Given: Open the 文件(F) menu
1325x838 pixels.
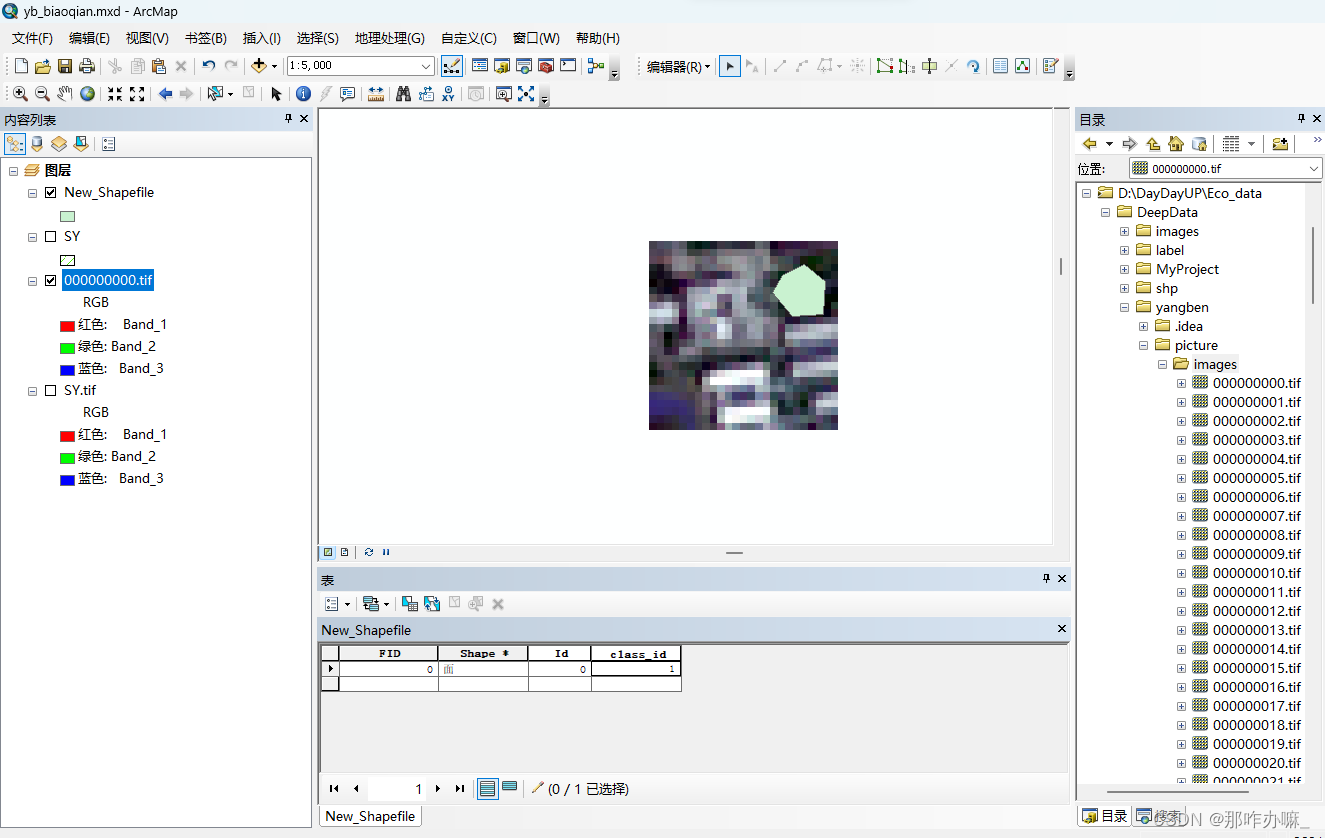Looking at the screenshot, I should click(x=32, y=38).
